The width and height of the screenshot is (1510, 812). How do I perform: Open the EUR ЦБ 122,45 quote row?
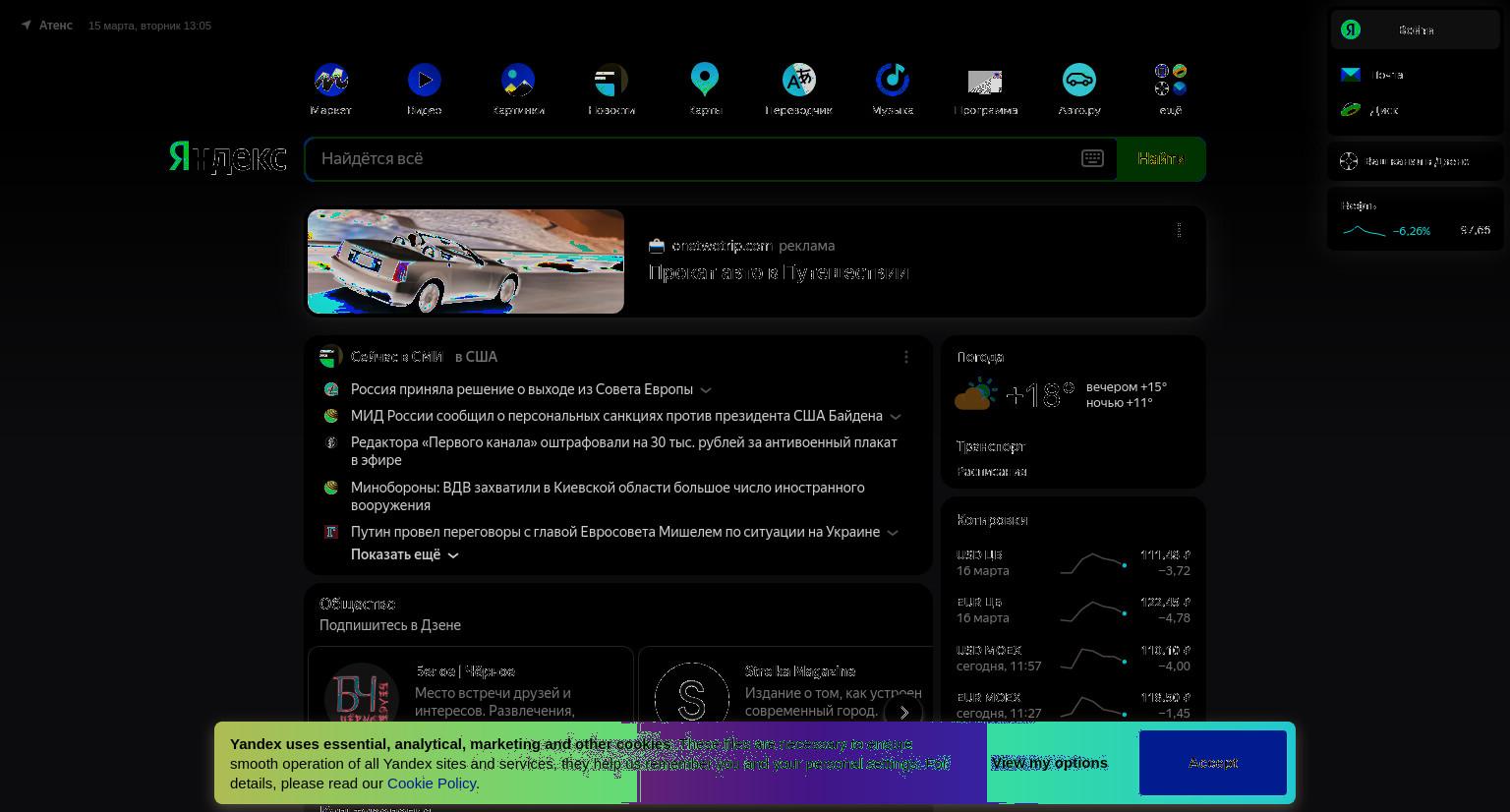pos(1074,609)
